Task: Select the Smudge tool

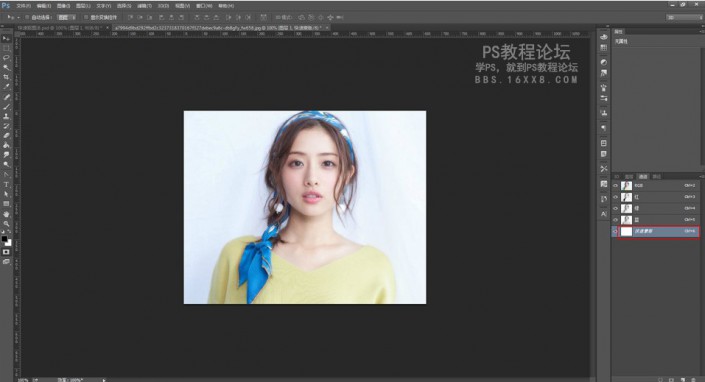Action: click(x=6, y=155)
